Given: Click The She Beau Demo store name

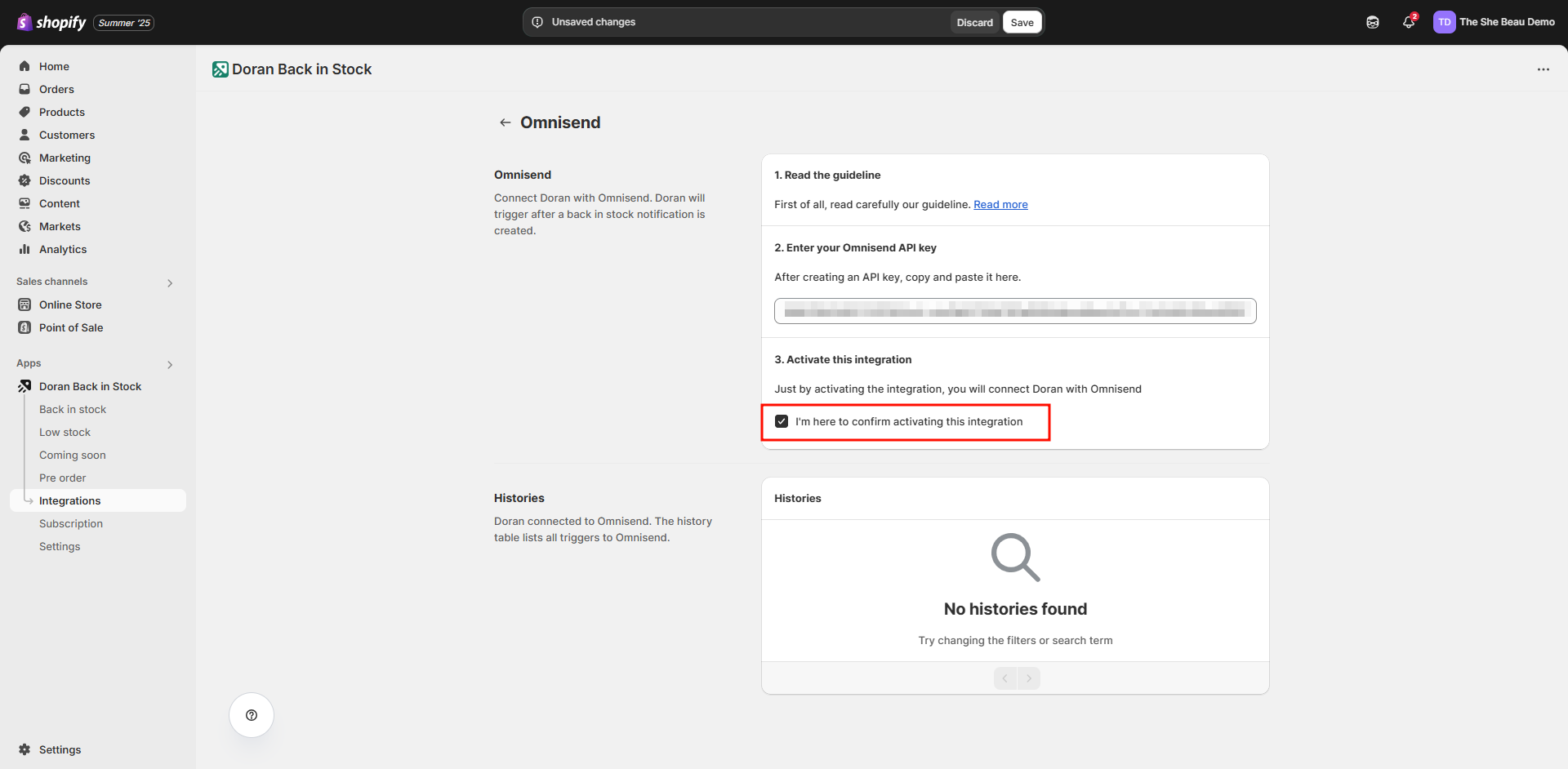Looking at the screenshot, I should click(1507, 22).
